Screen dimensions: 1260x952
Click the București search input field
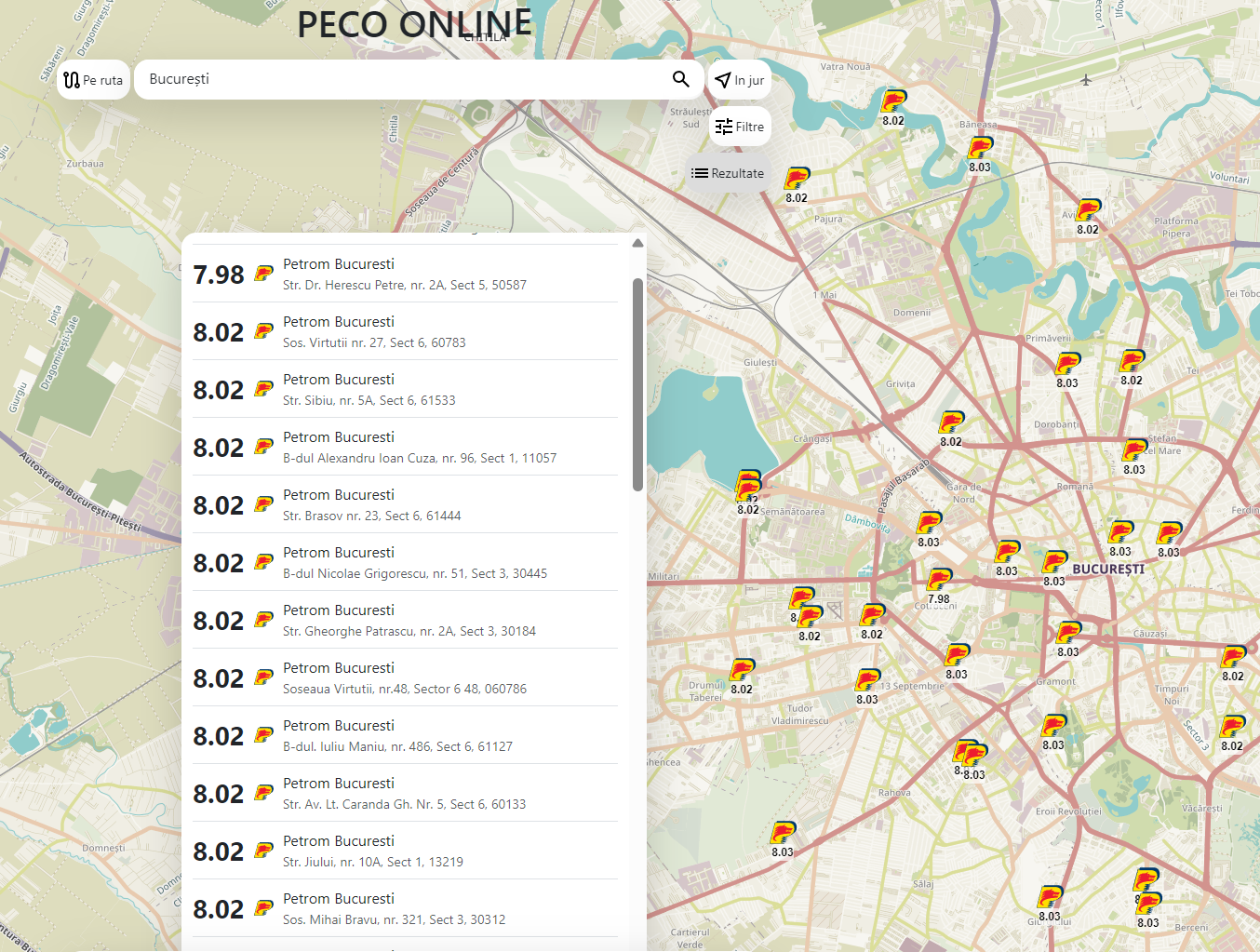[x=400, y=80]
